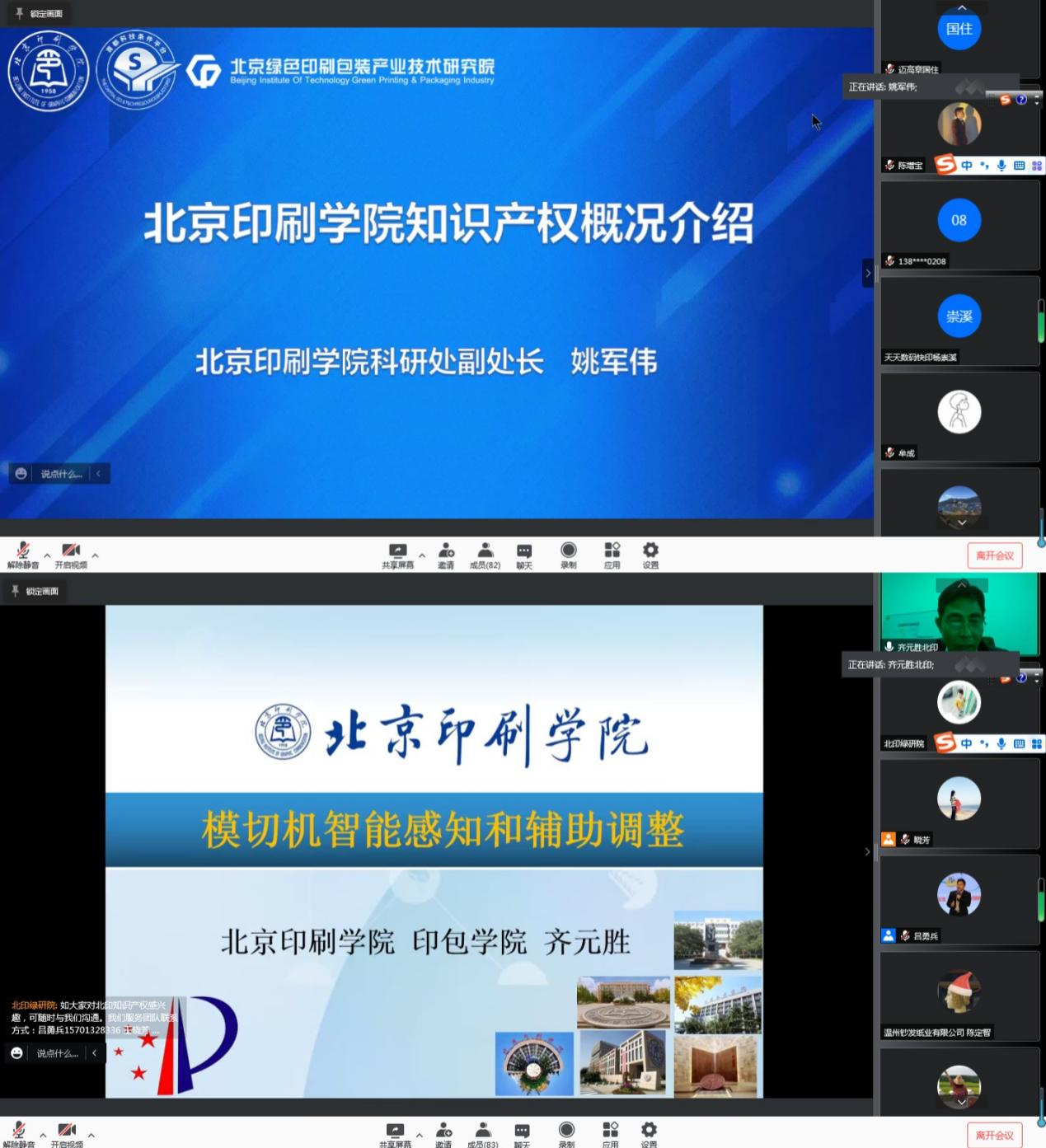Toggle 解除静音 microphone in the upper meeting
1046x1148 pixels.
coord(22,555)
